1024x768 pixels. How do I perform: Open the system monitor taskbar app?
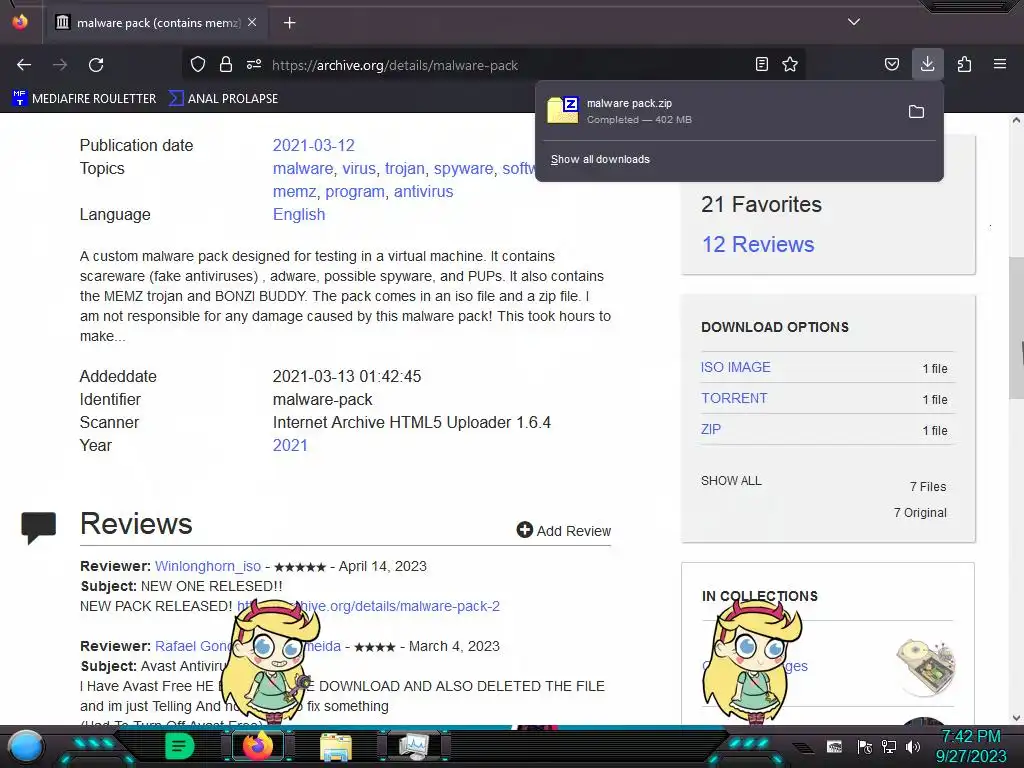(x=414, y=746)
